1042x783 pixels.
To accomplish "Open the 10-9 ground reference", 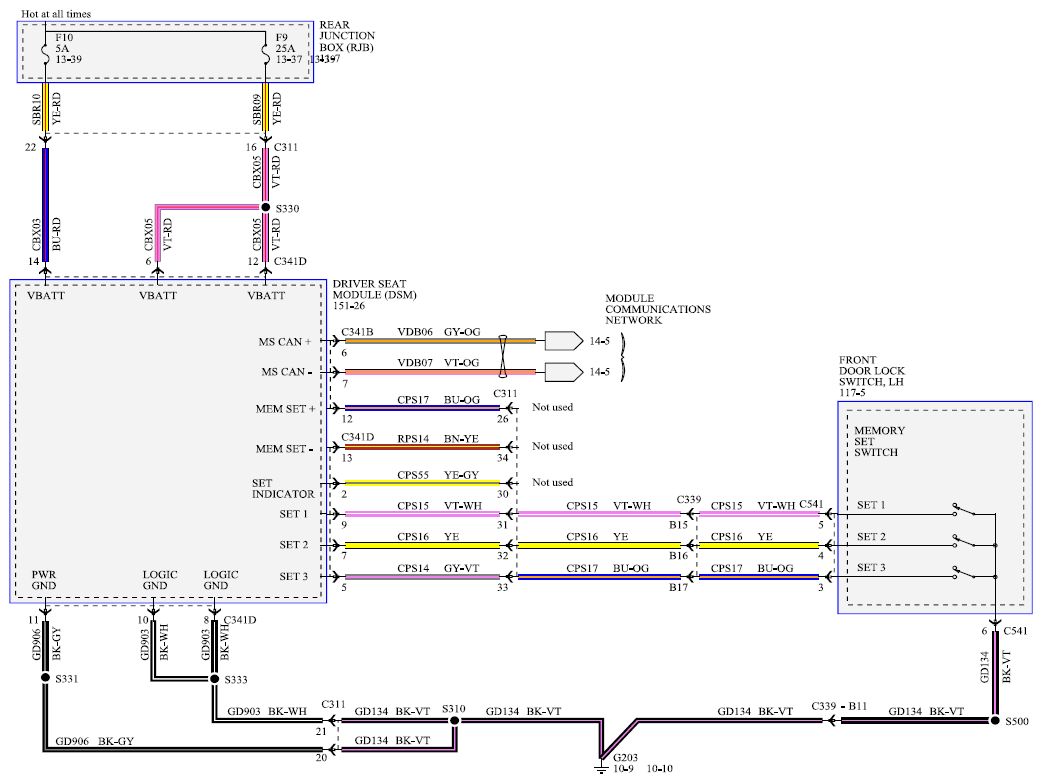I will (x=623, y=768).
